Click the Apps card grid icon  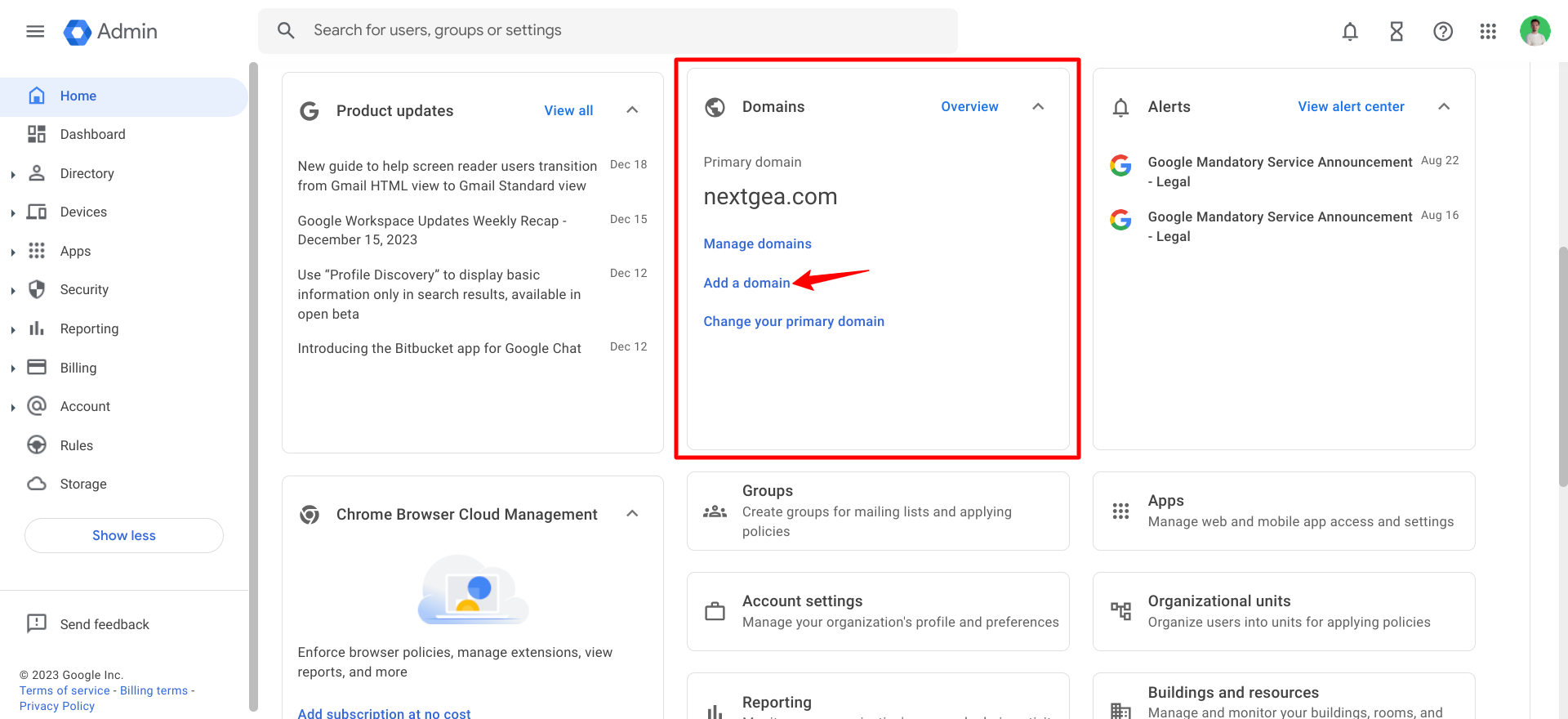[1121, 511]
